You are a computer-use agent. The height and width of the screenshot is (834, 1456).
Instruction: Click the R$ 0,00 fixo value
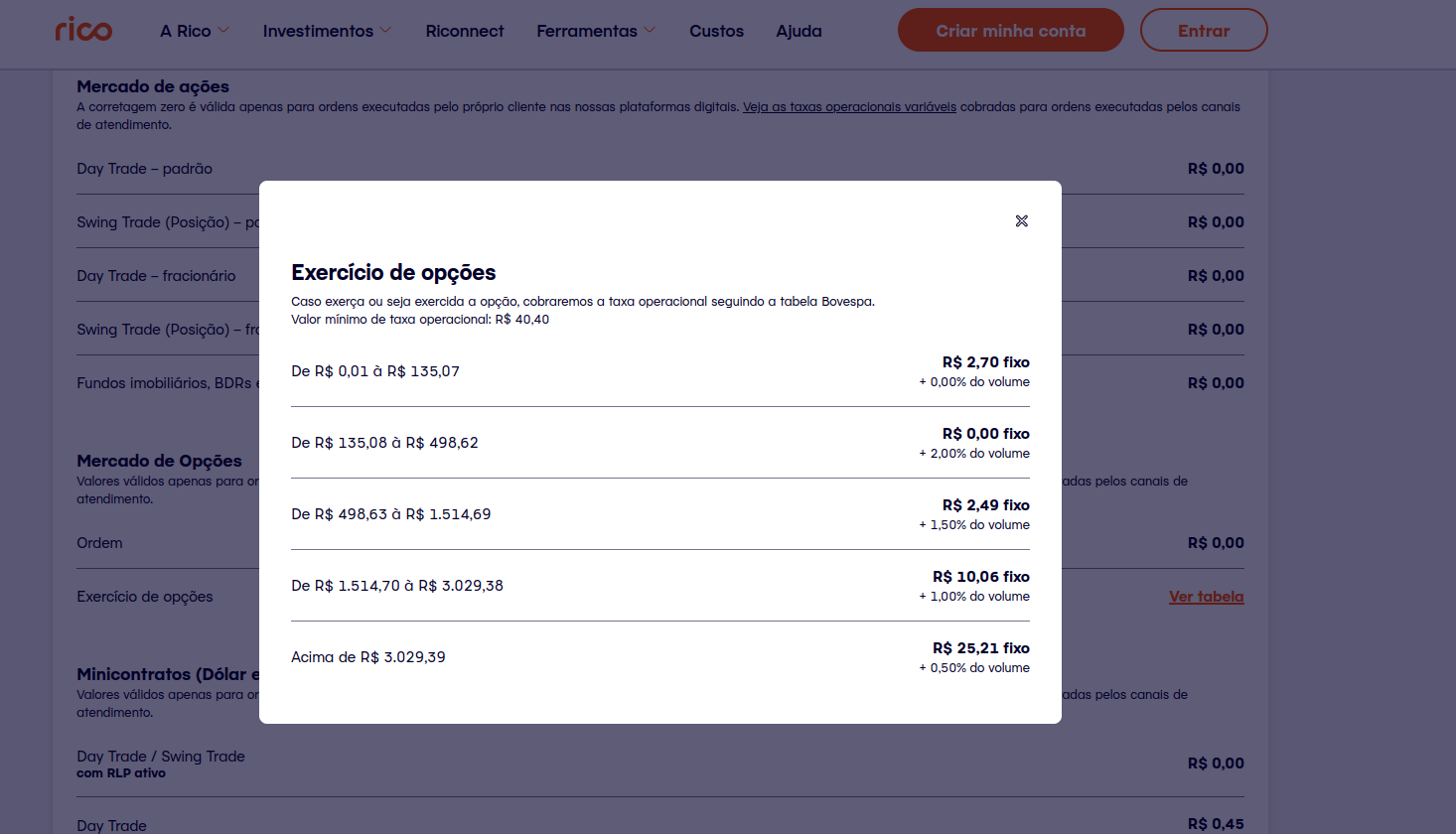point(985,434)
